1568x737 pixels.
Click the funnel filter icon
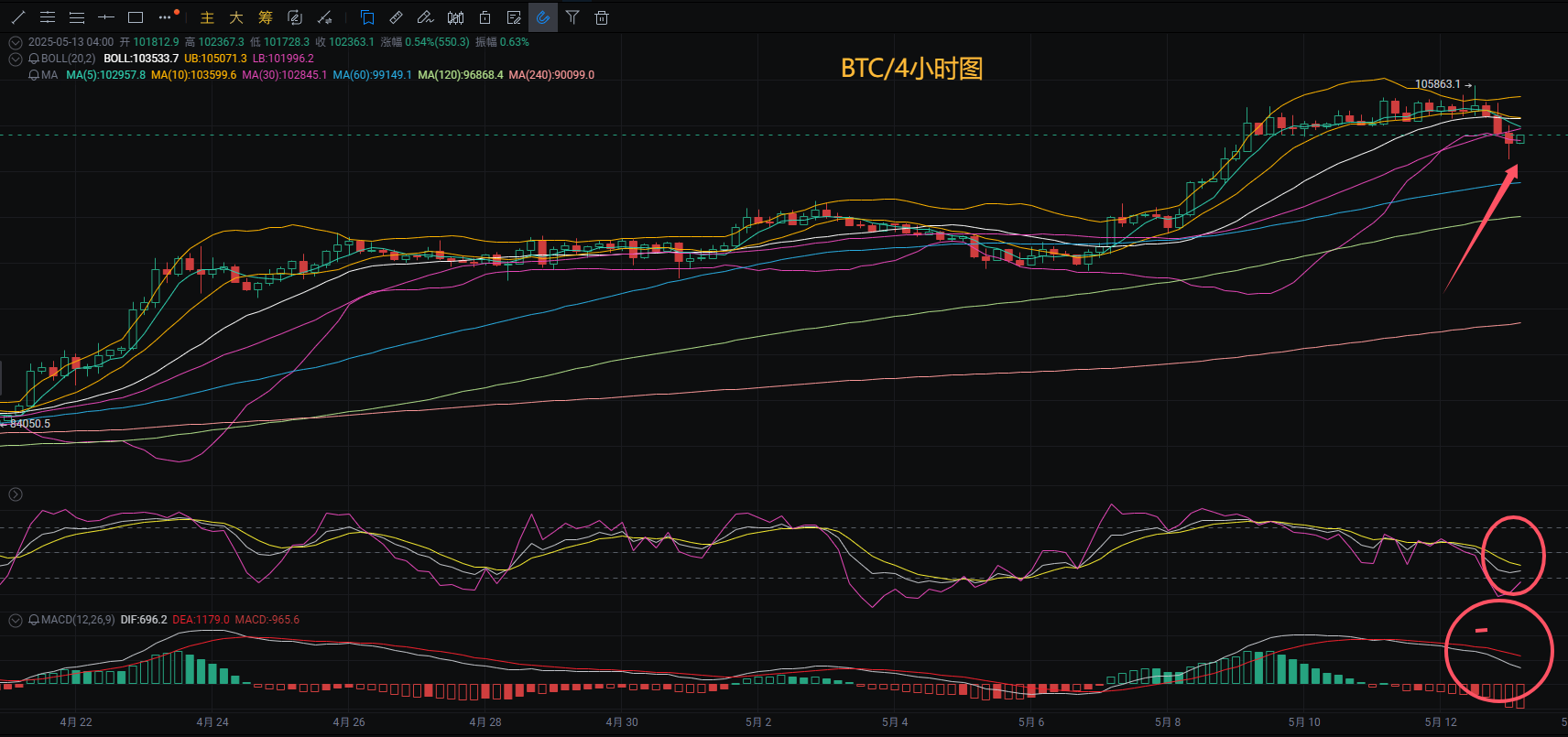point(572,17)
